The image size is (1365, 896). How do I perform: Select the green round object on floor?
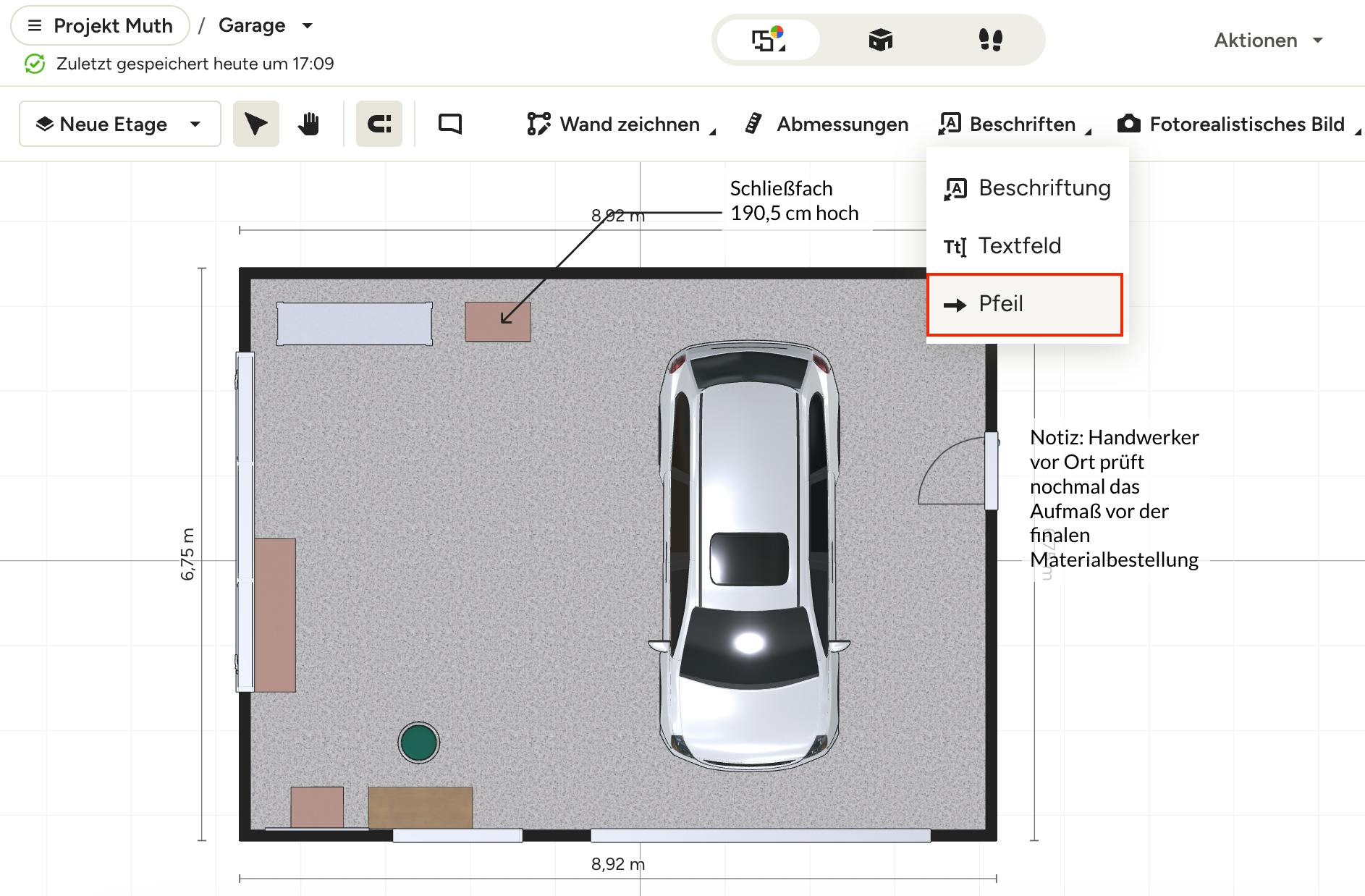pyautogui.click(x=418, y=743)
